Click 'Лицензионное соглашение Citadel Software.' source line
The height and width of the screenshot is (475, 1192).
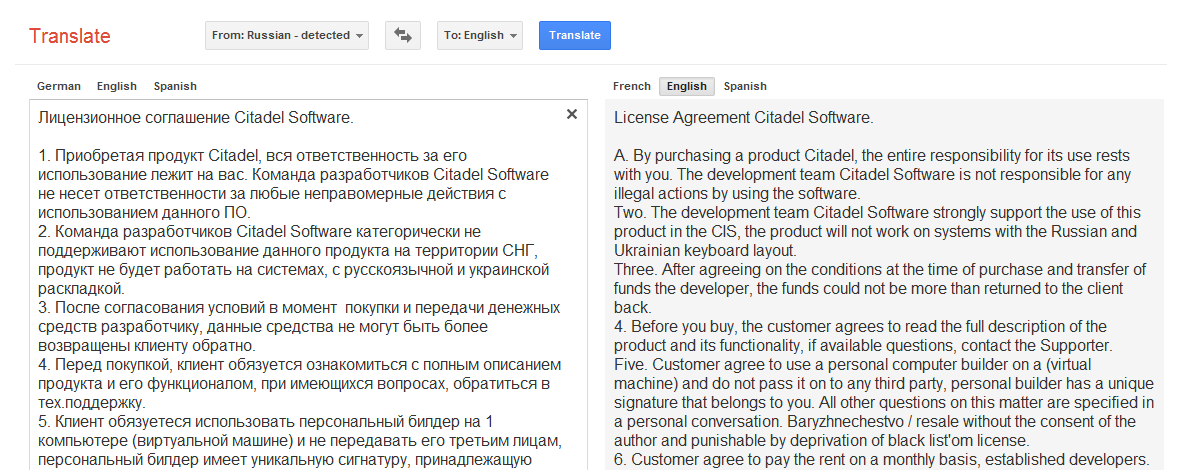(195, 118)
